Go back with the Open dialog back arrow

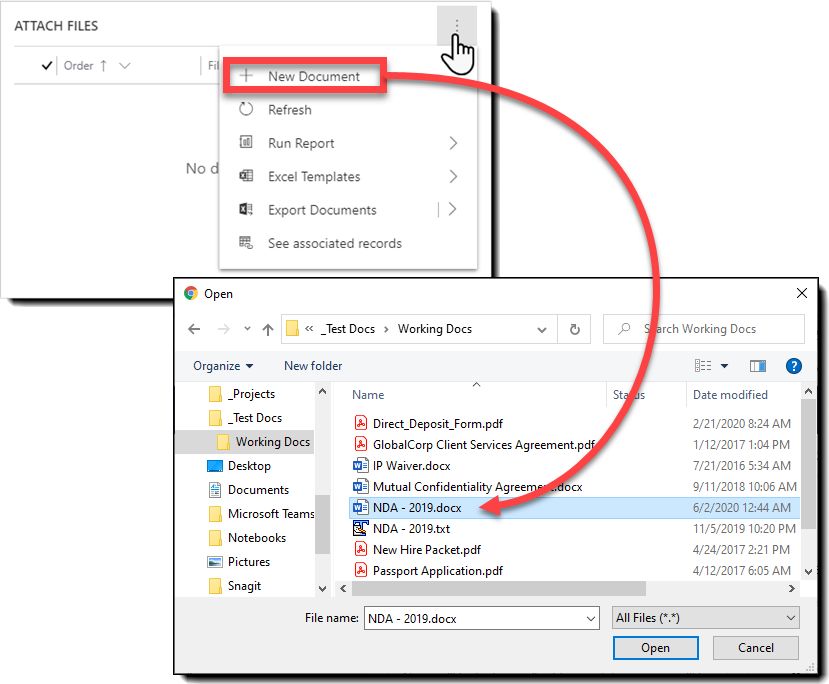(194, 329)
